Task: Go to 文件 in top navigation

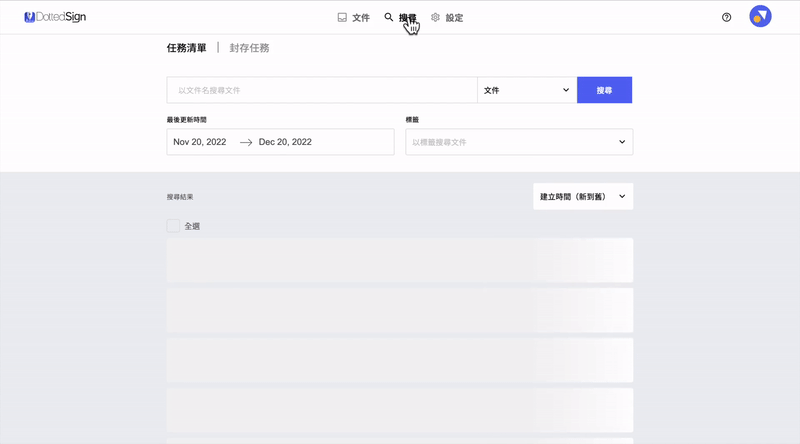Action: [x=361, y=18]
